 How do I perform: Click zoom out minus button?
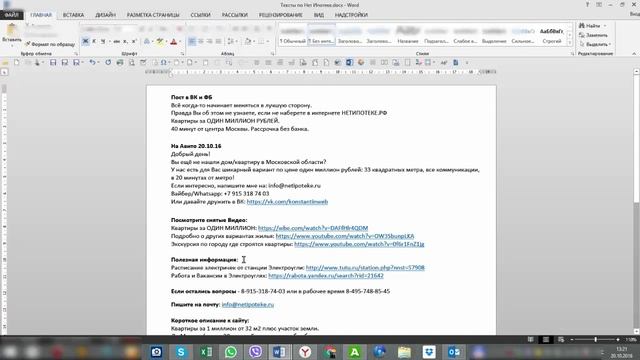(x=572, y=340)
